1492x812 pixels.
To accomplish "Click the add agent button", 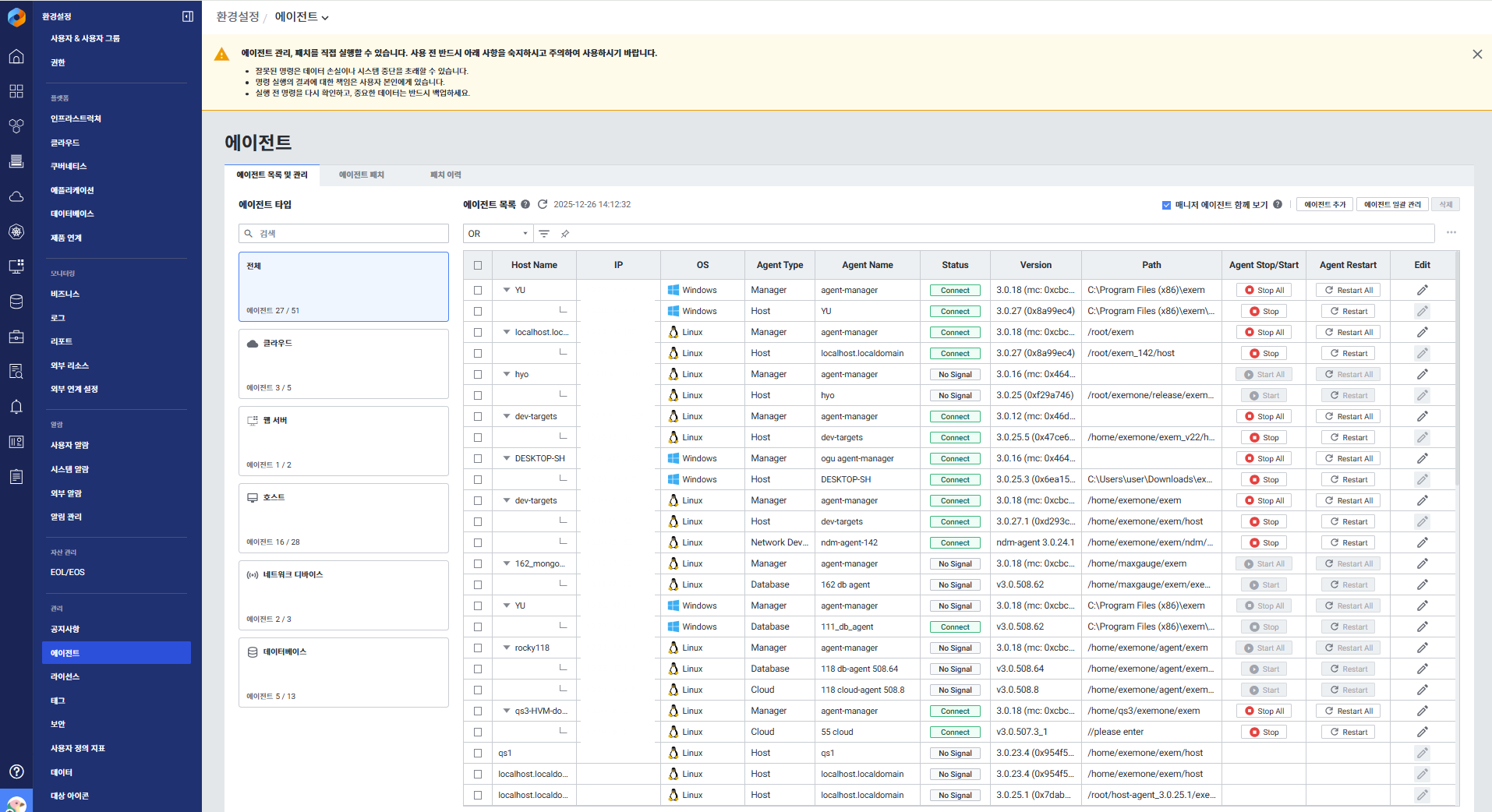I will coord(1324,204).
